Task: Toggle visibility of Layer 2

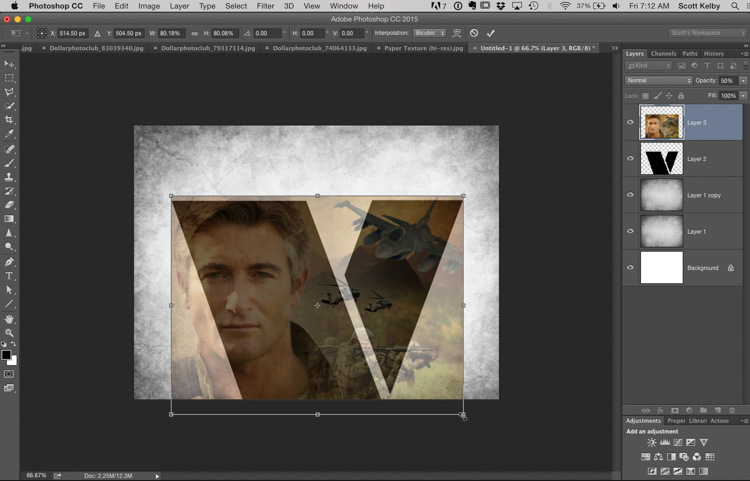Action: 630,159
